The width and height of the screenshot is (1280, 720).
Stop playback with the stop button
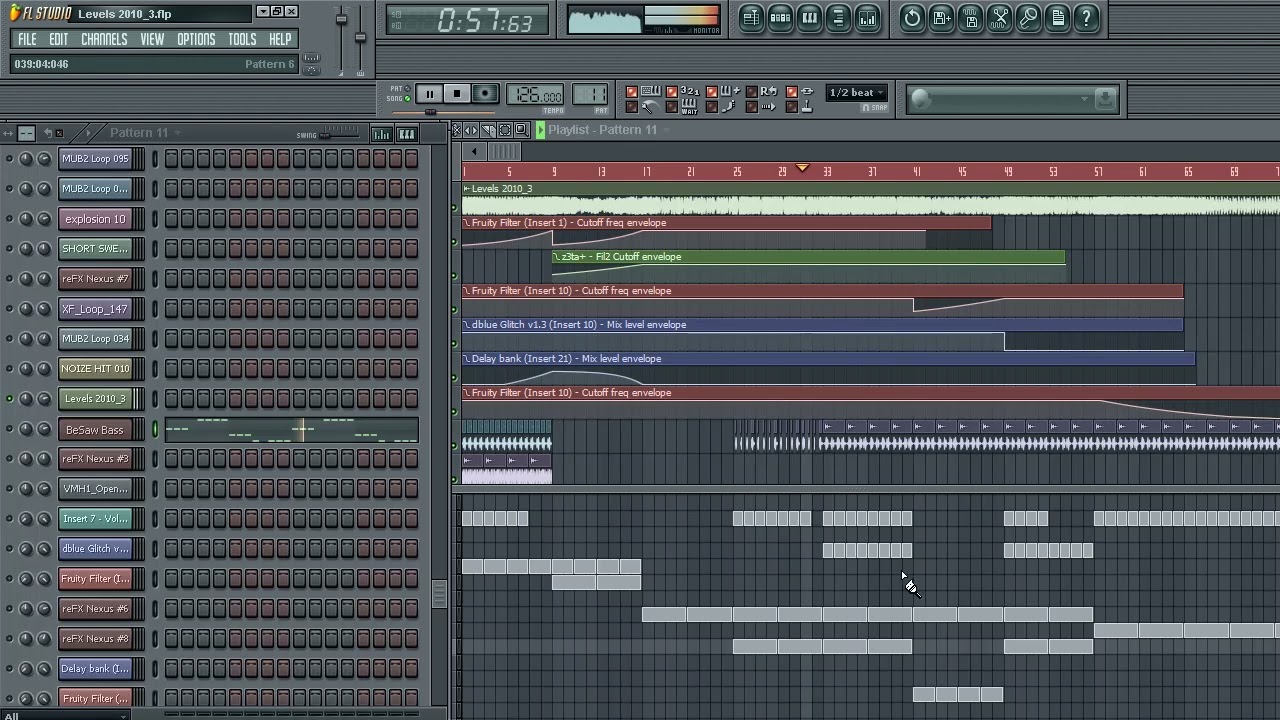456,94
